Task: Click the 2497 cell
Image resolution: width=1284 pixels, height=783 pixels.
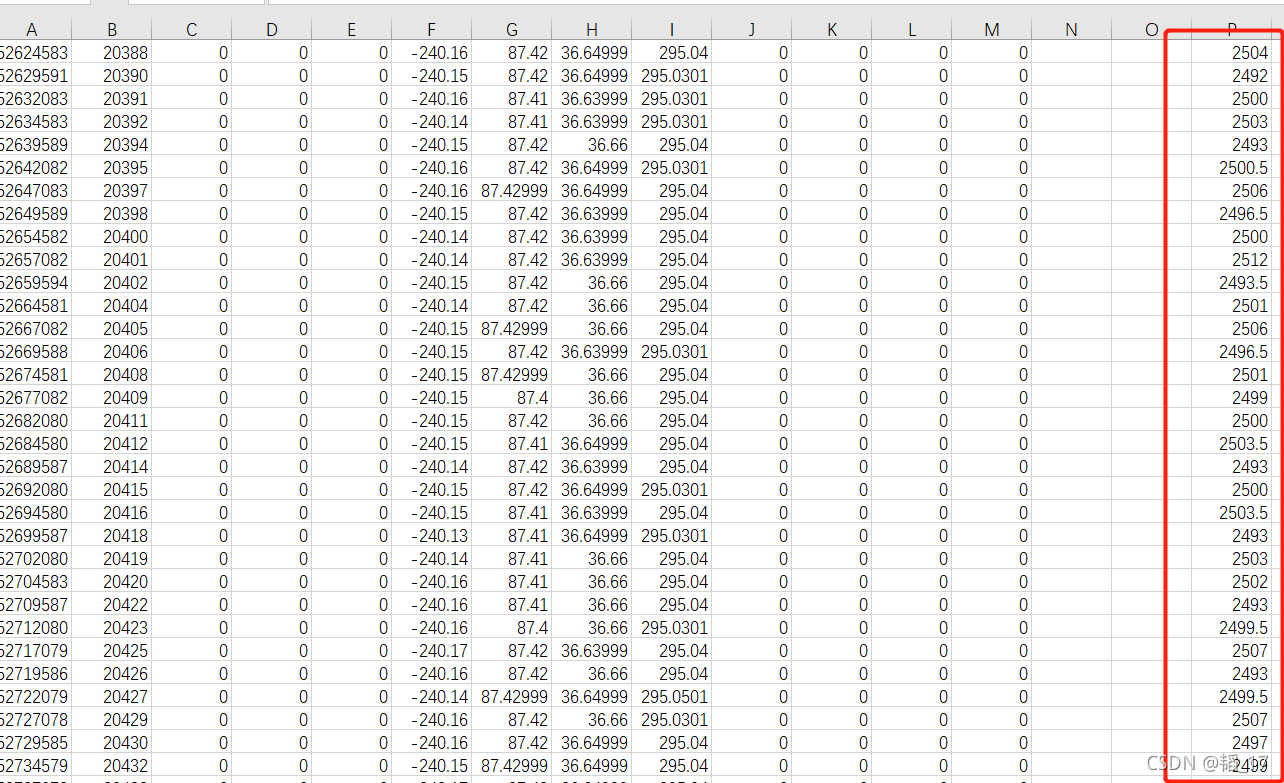Action: [x=1231, y=742]
